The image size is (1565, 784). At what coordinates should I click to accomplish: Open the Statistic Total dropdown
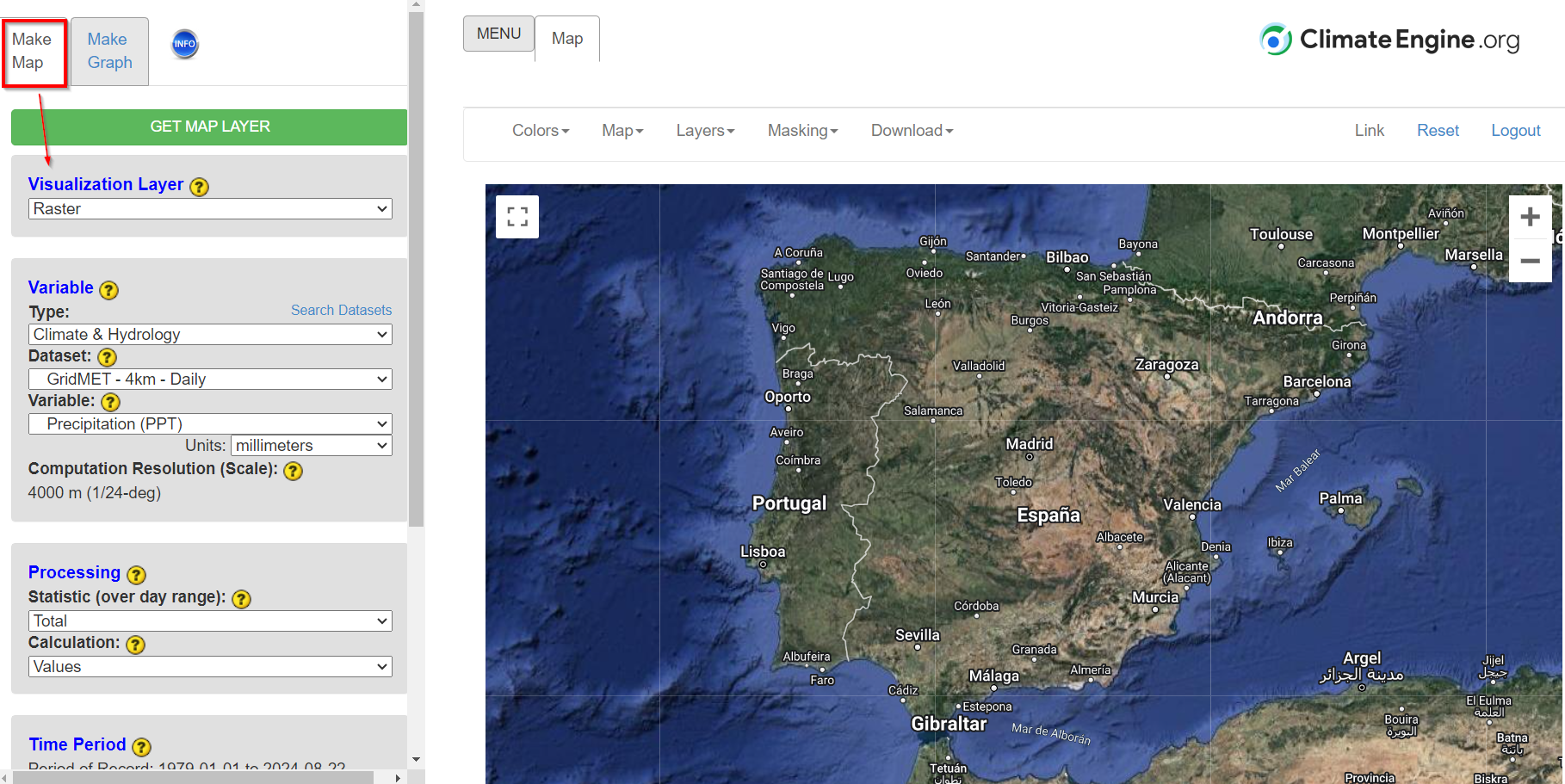(x=210, y=621)
